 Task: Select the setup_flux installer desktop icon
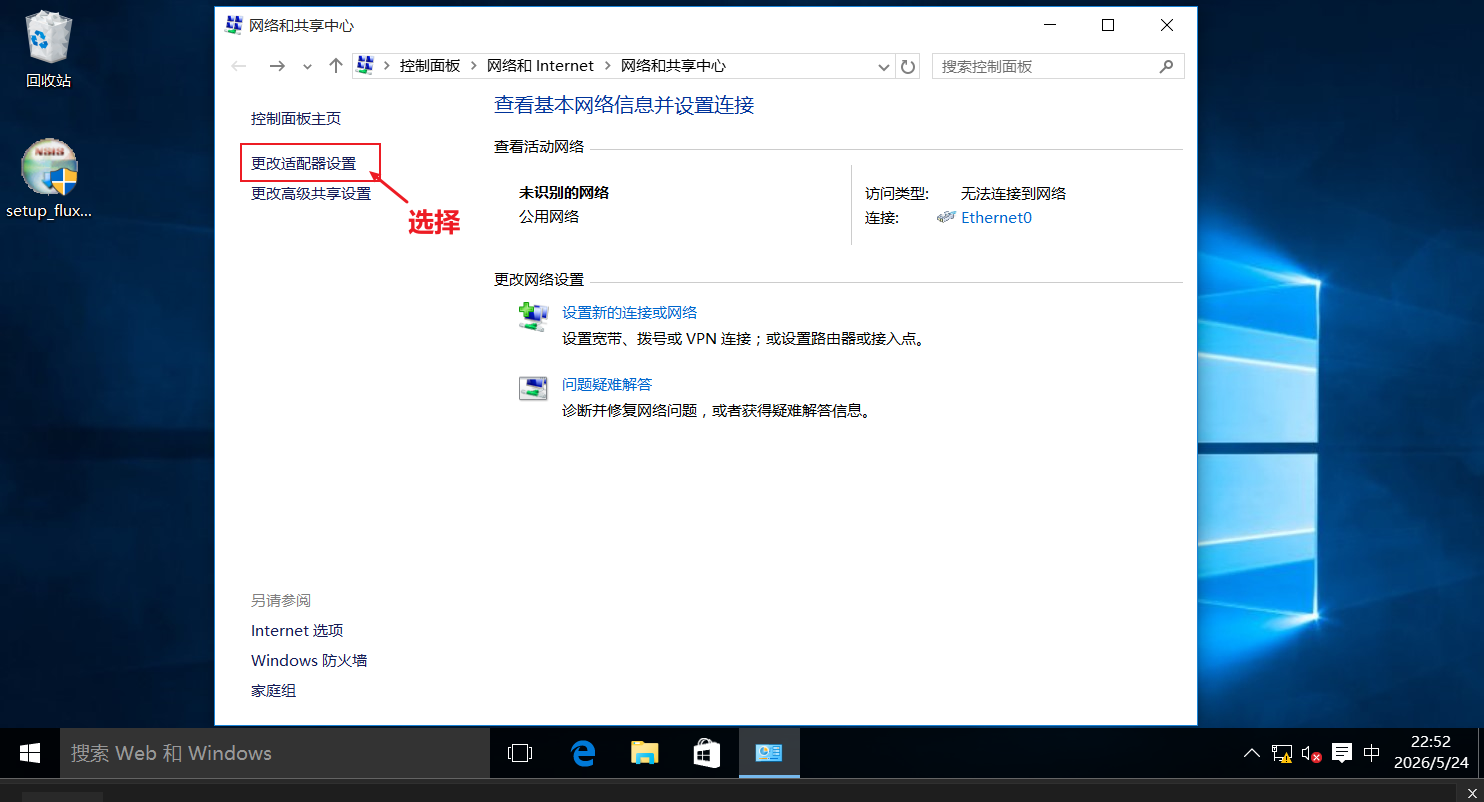49,178
